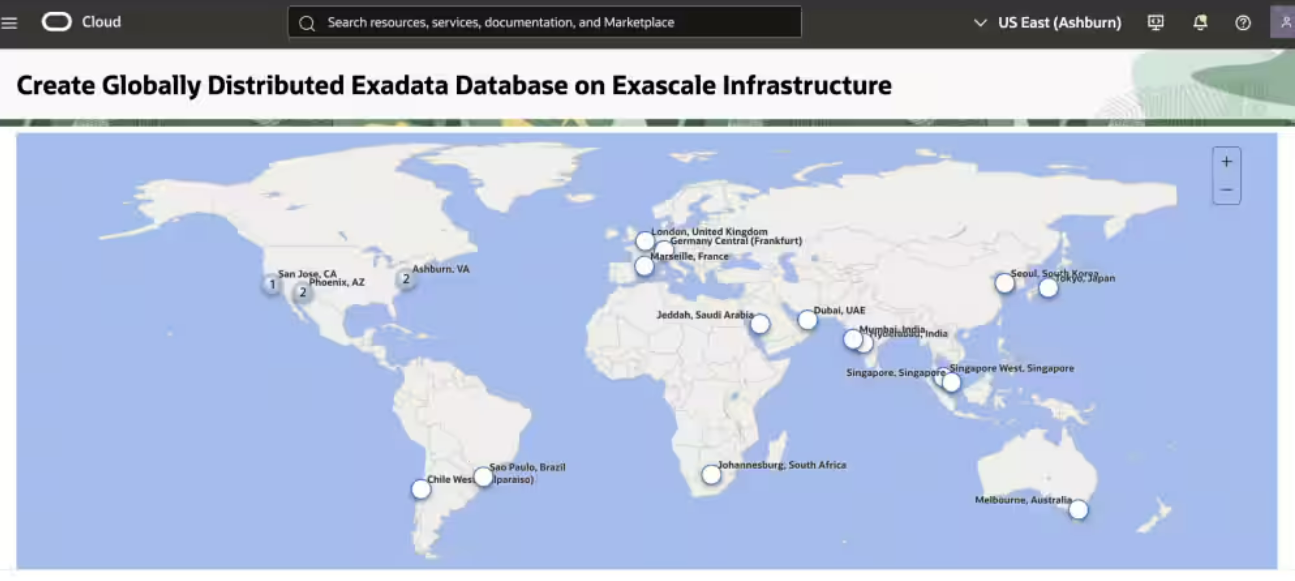Open the notifications bell
1295x581 pixels.
click(1200, 22)
